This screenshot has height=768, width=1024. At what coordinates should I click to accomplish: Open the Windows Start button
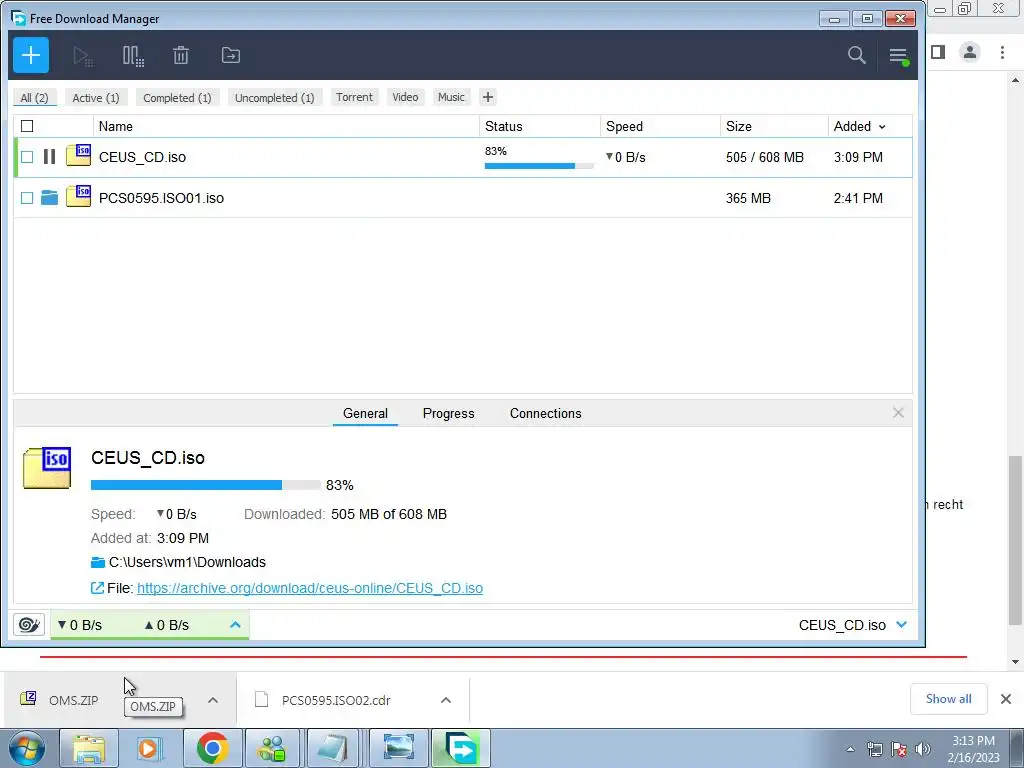click(x=27, y=748)
